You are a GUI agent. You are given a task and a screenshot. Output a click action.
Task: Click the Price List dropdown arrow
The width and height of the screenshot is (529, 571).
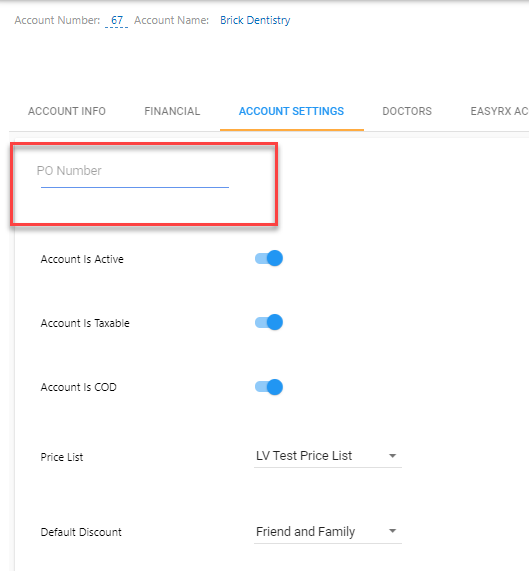(x=392, y=456)
